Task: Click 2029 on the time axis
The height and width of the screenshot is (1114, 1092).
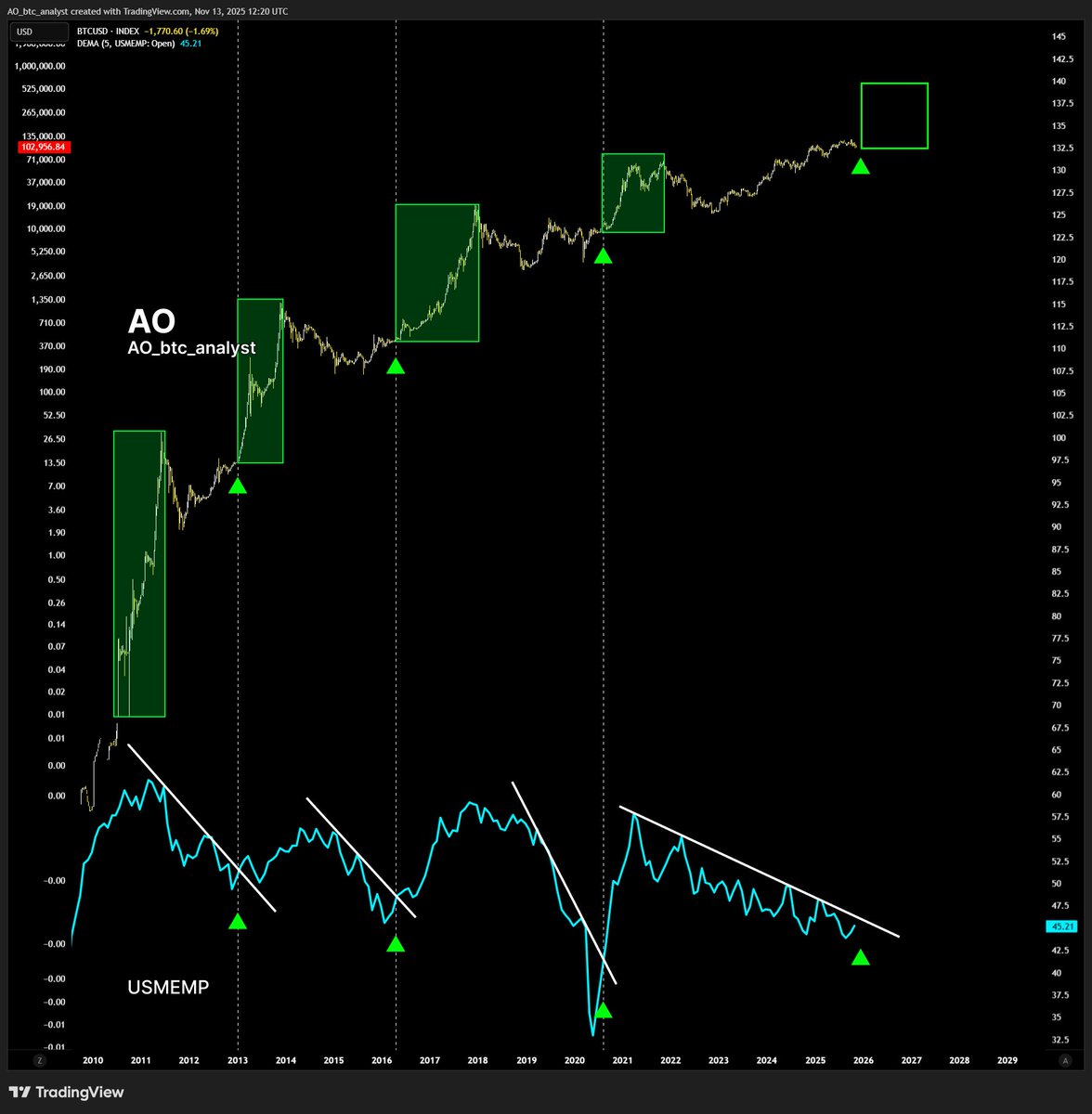Action: pos(1007,1060)
